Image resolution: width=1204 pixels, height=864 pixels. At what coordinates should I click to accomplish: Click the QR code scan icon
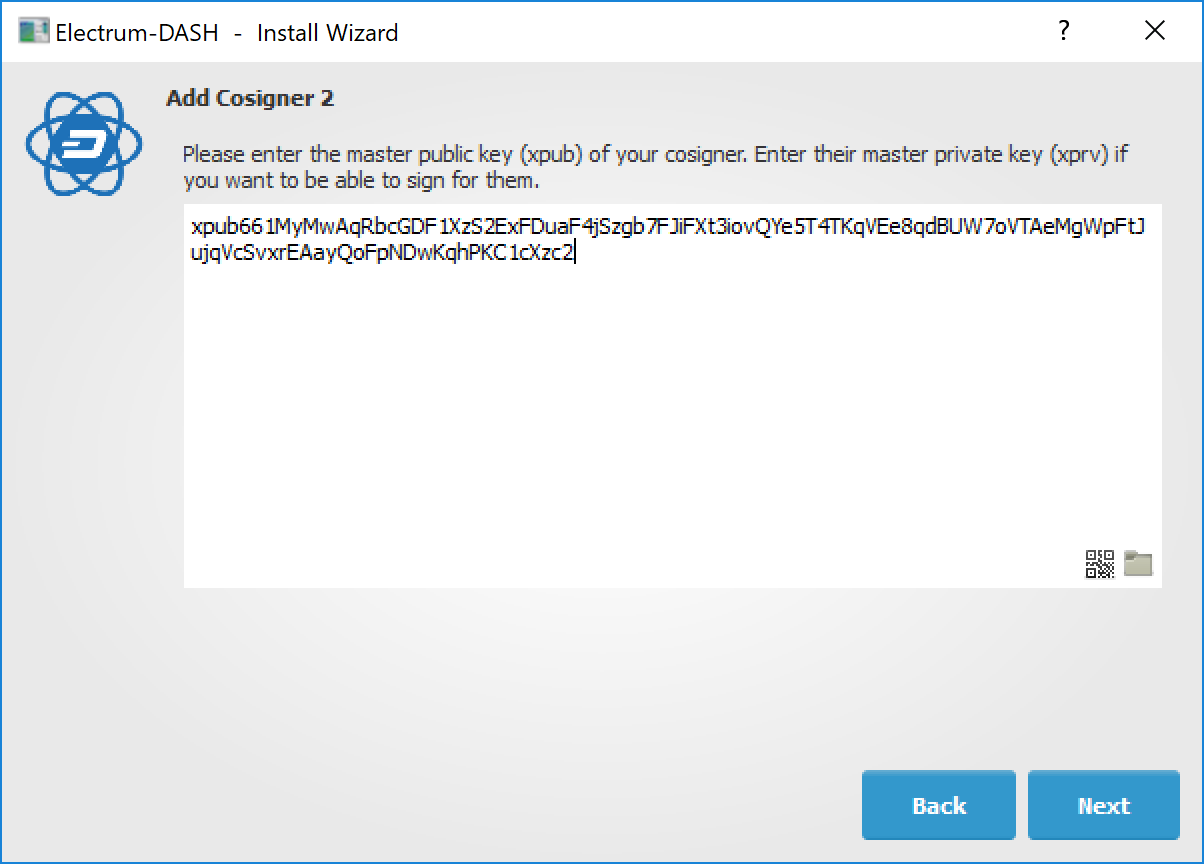pos(1099,564)
